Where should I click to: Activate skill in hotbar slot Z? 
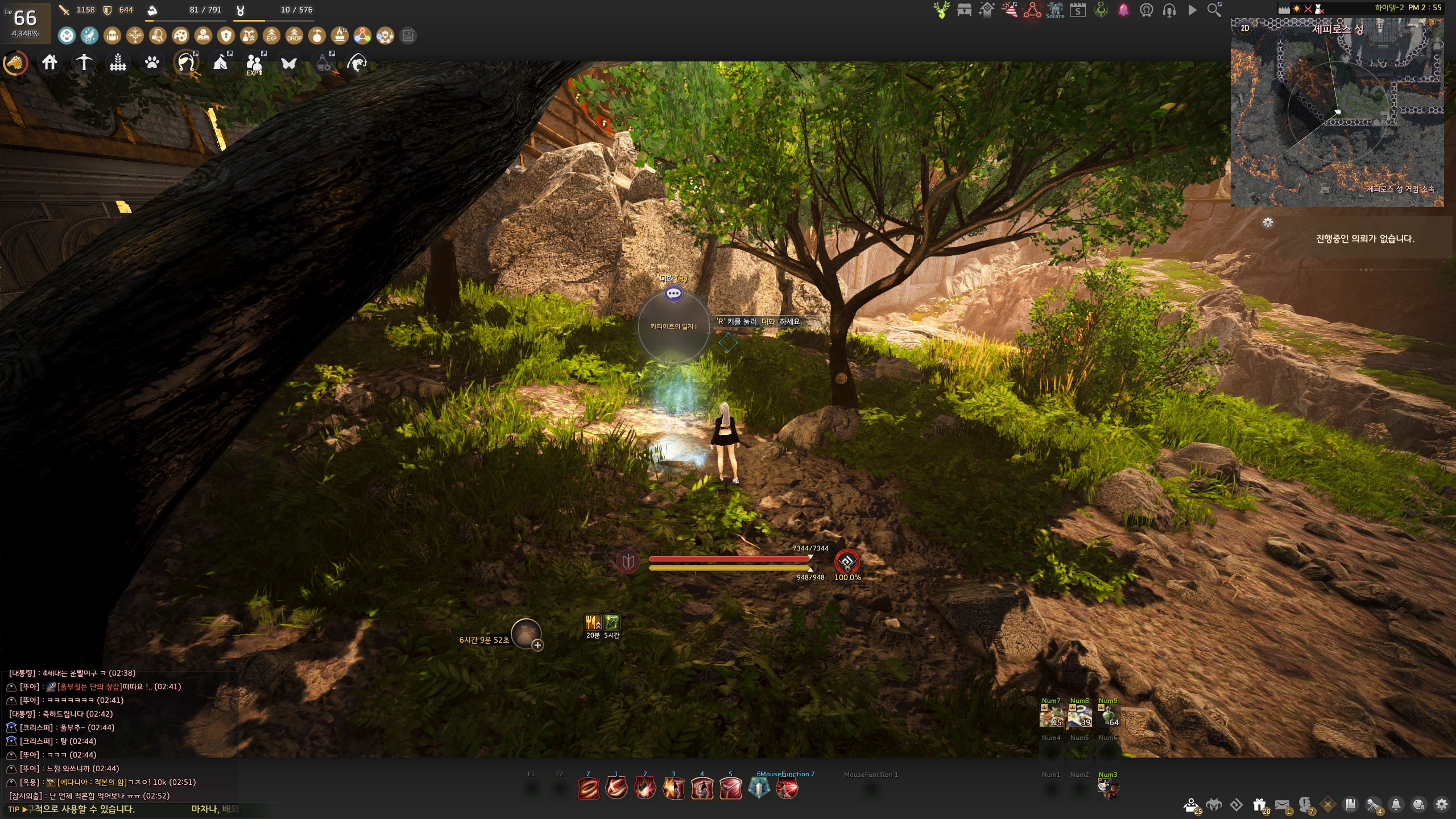tap(588, 789)
